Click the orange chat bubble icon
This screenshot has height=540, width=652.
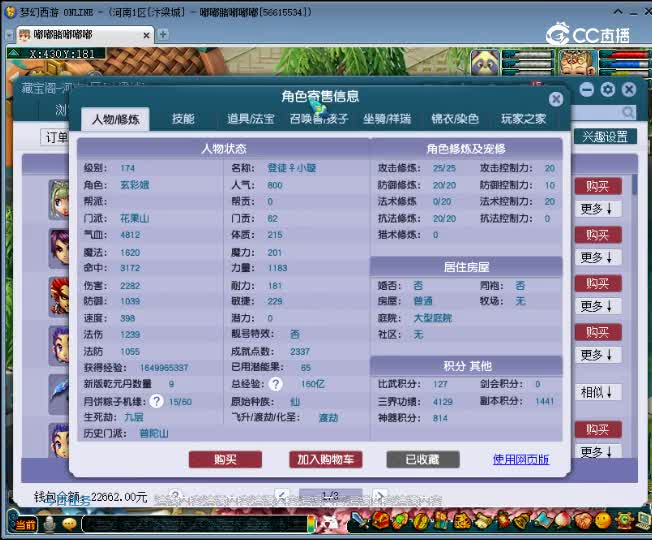tap(69, 524)
